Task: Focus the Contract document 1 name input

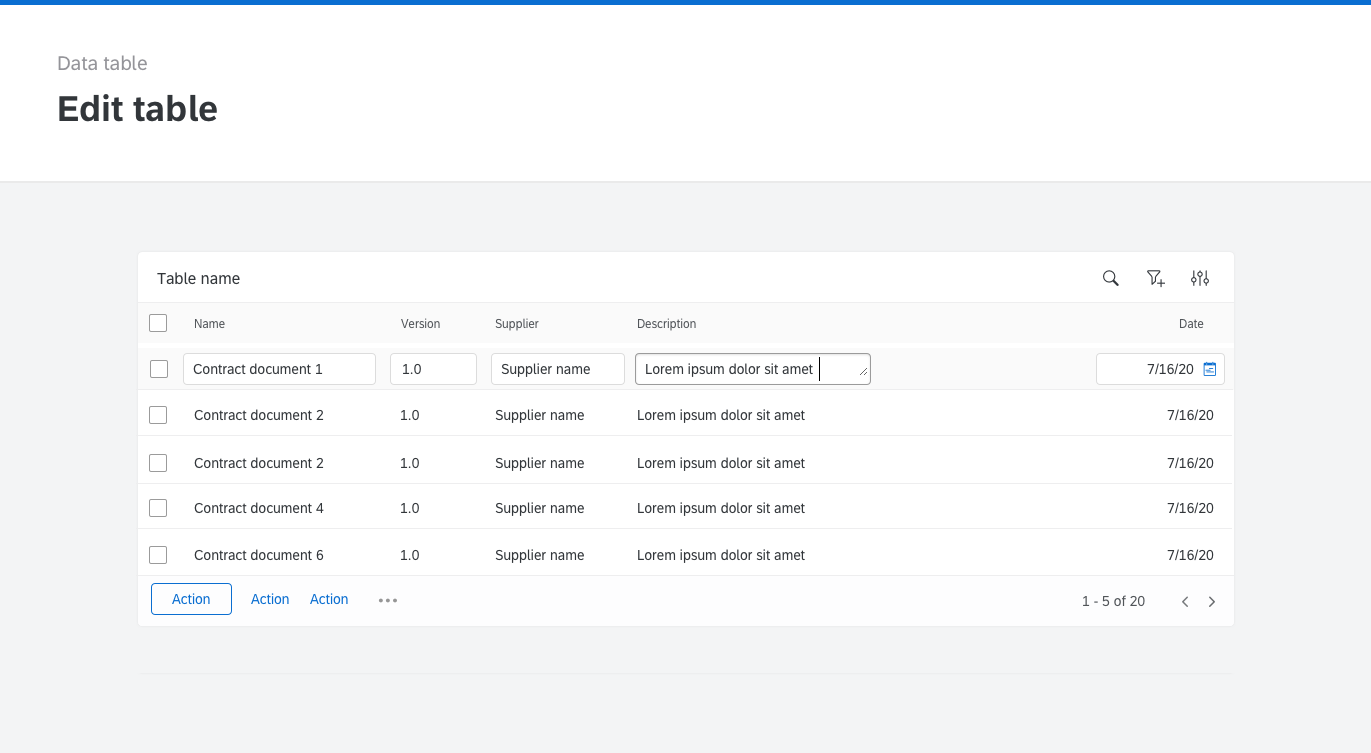Action: click(x=279, y=369)
